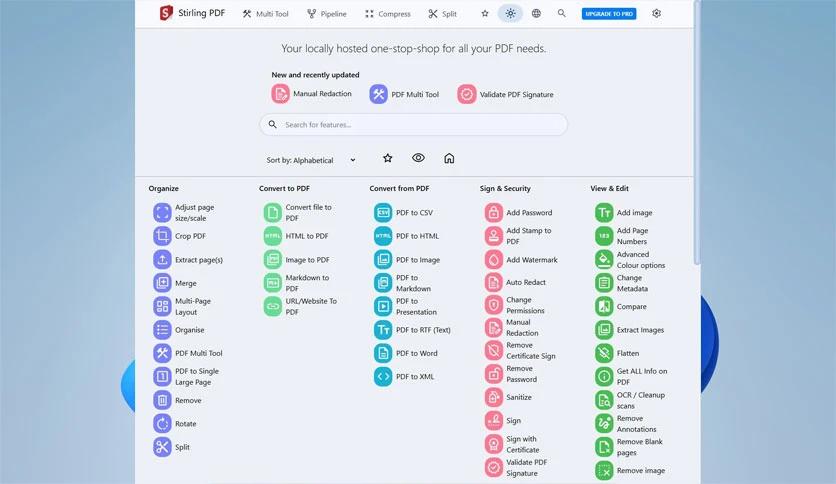
Task: Open Image to PDF converter
Action: [x=297, y=260]
